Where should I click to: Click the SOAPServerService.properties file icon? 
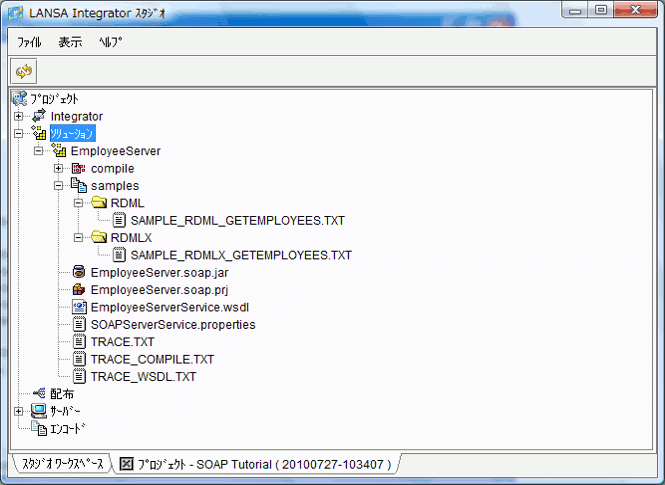point(79,324)
